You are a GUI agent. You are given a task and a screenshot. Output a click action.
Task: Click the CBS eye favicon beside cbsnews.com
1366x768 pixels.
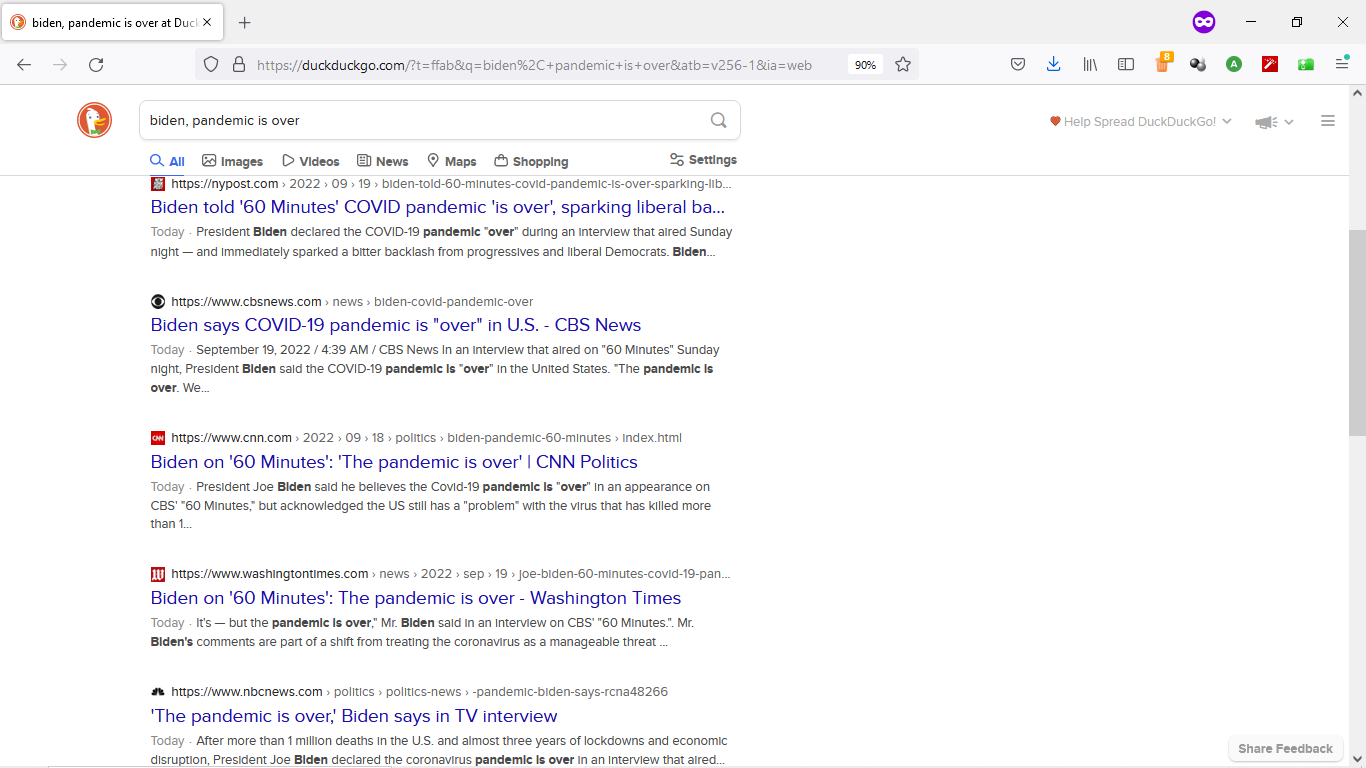pyautogui.click(x=158, y=302)
